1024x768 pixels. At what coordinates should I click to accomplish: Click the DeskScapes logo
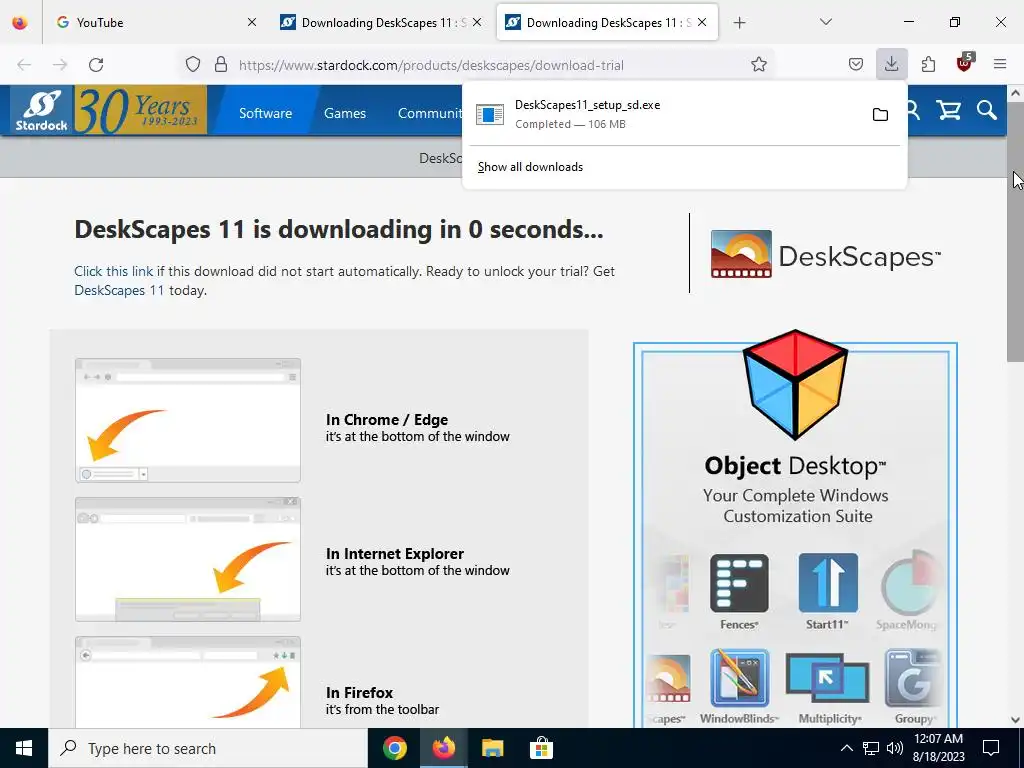coord(825,255)
